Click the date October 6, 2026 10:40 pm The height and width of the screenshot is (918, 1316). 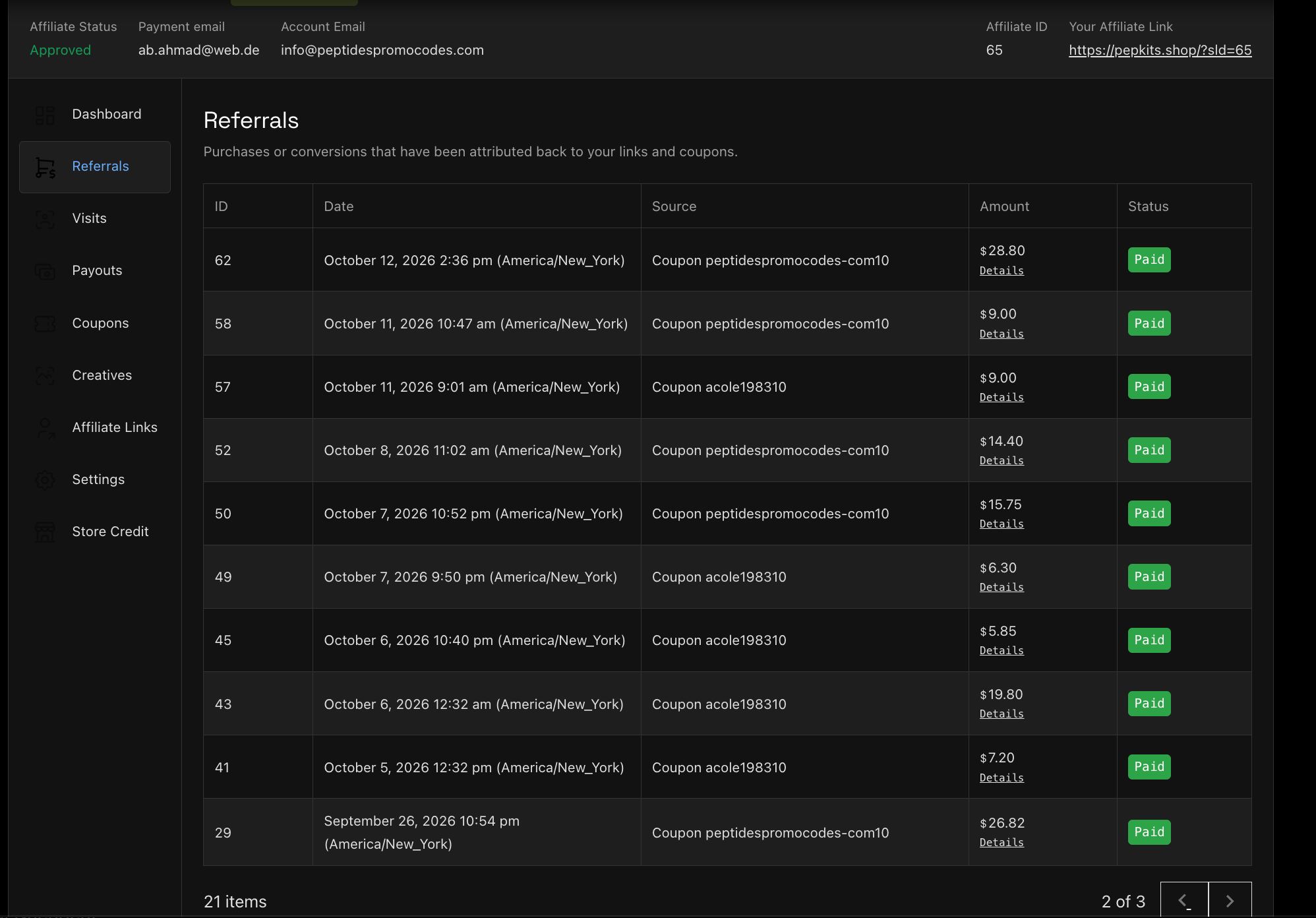coord(475,640)
